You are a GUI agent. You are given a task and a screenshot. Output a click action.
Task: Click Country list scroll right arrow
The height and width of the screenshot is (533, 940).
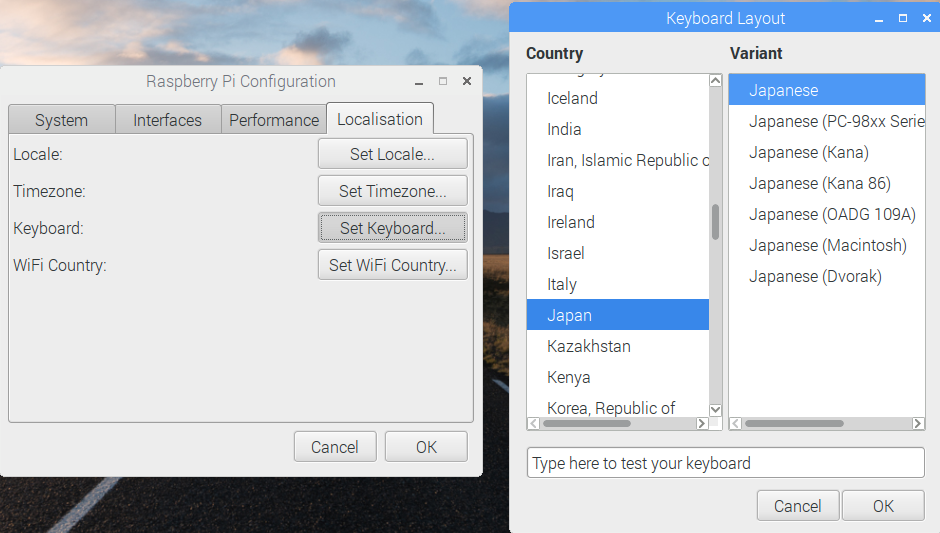point(702,423)
